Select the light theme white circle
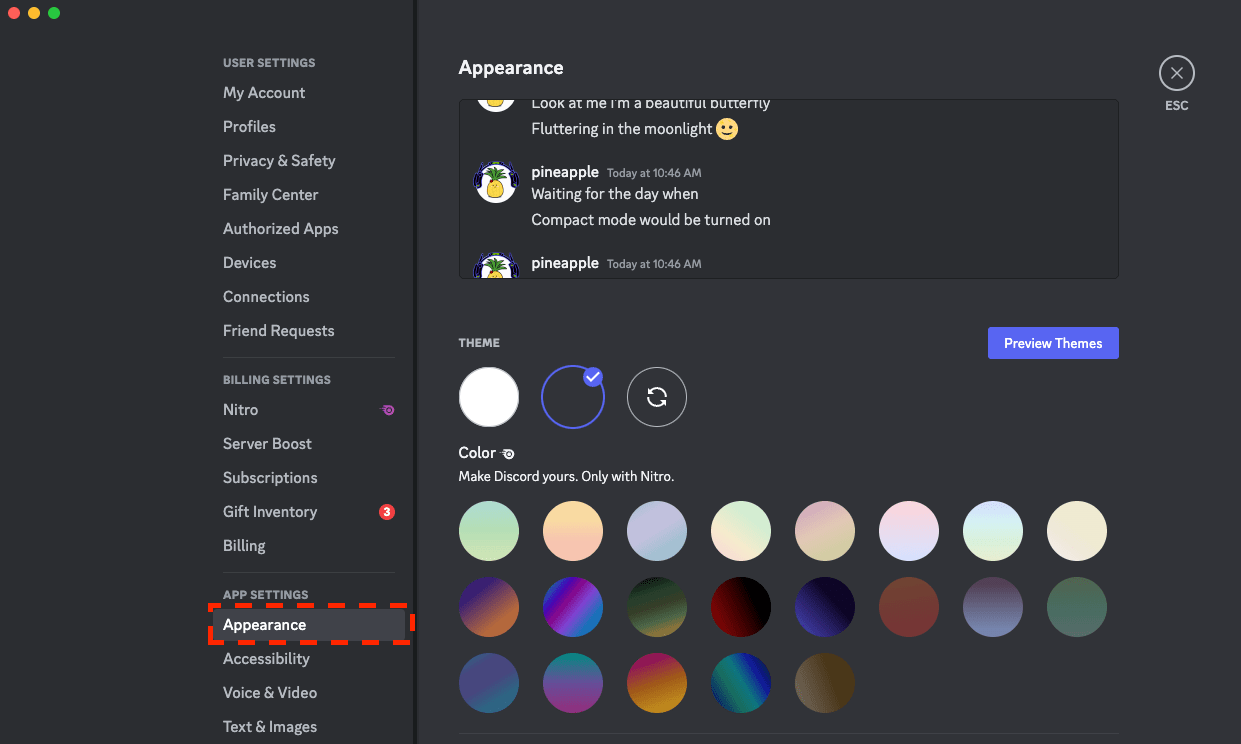The image size is (1241, 744). [489, 397]
